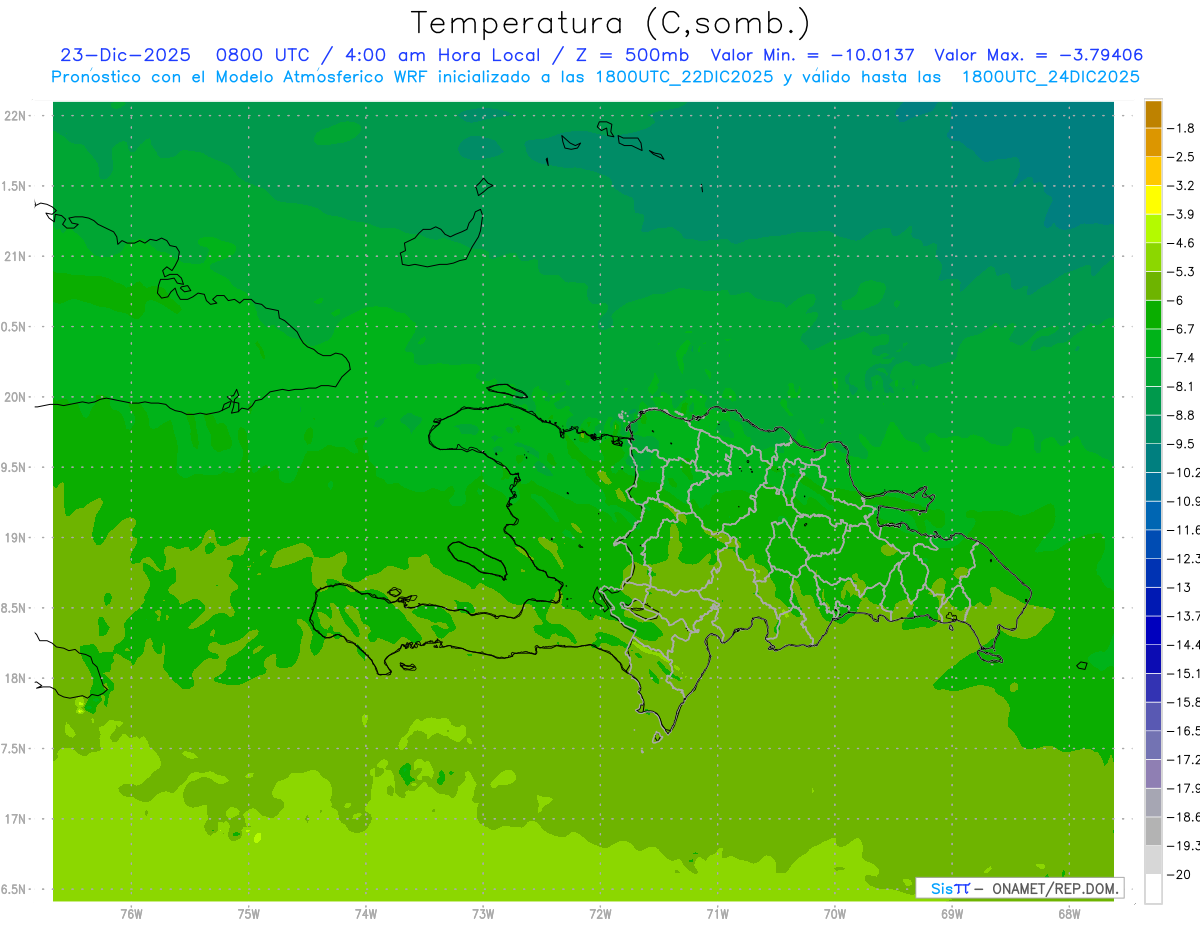Select purple swatch between -17.2 and -17.9
The height and width of the screenshot is (927, 1200).
click(1153, 775)
